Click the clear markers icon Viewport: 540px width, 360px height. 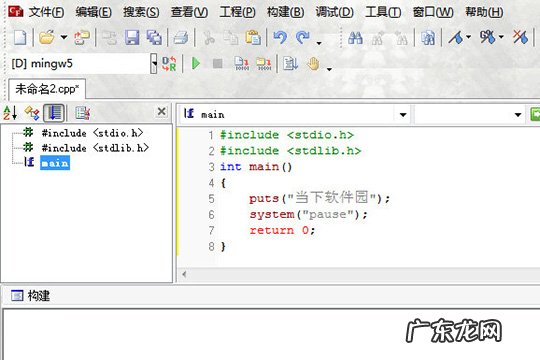[x=520, y=37]
